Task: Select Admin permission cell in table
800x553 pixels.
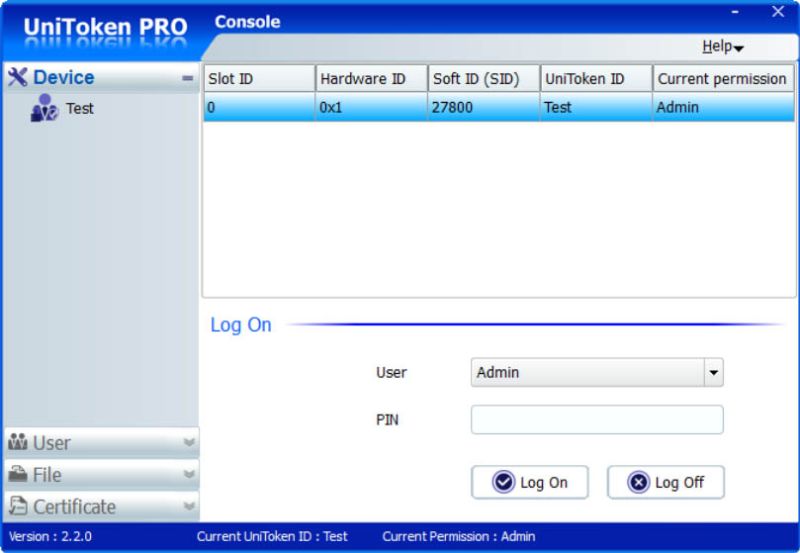Action: [723, 107]
